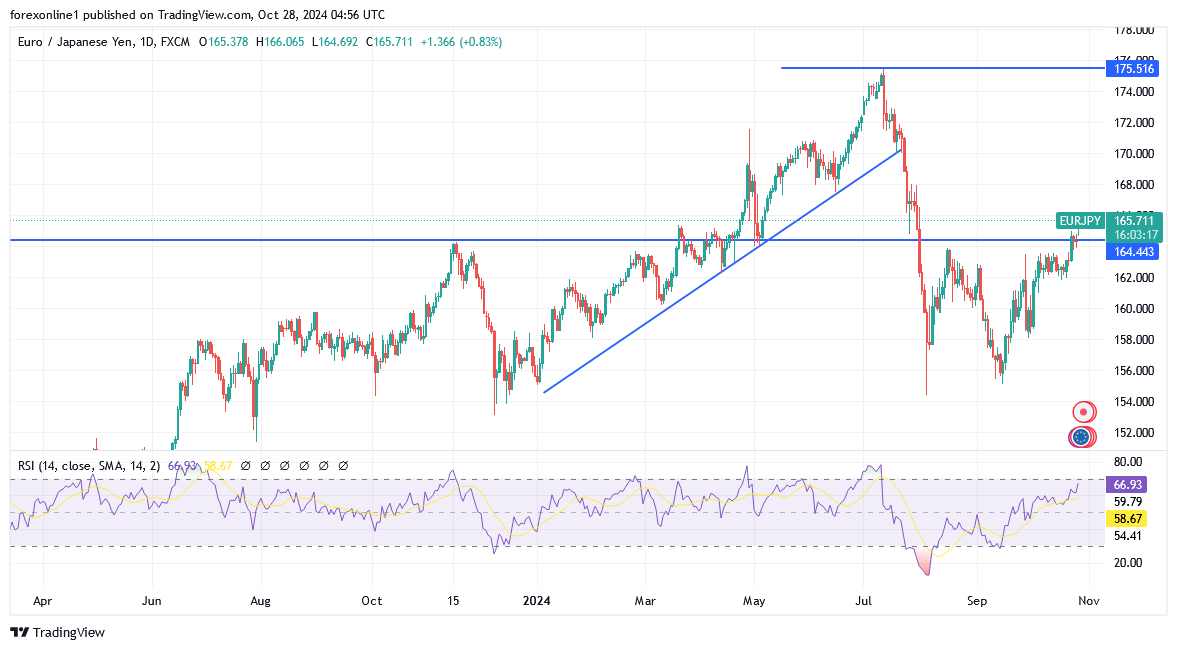Click the chart title Euro / Japanese Yen, 1D, FXCM
1177x650 pixels.
104,42
